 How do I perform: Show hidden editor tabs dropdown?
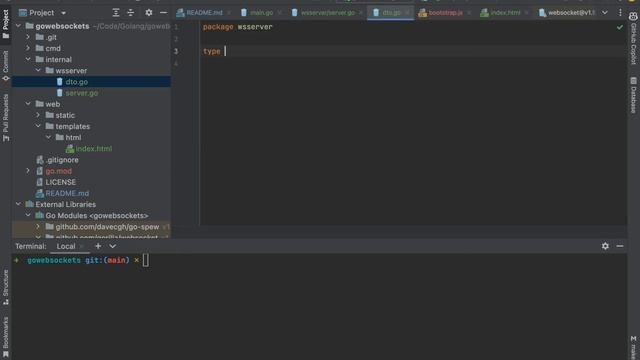pos(605,13)
